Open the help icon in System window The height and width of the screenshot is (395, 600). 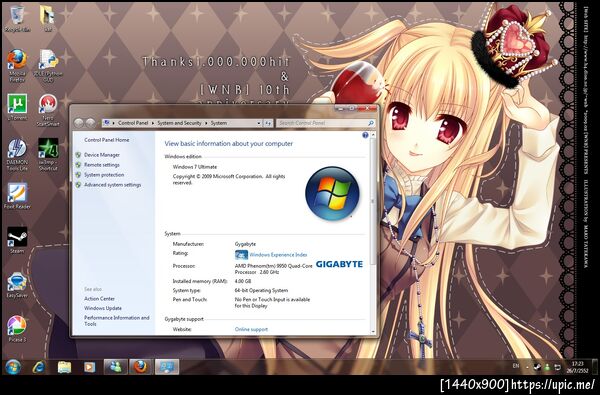365,135
